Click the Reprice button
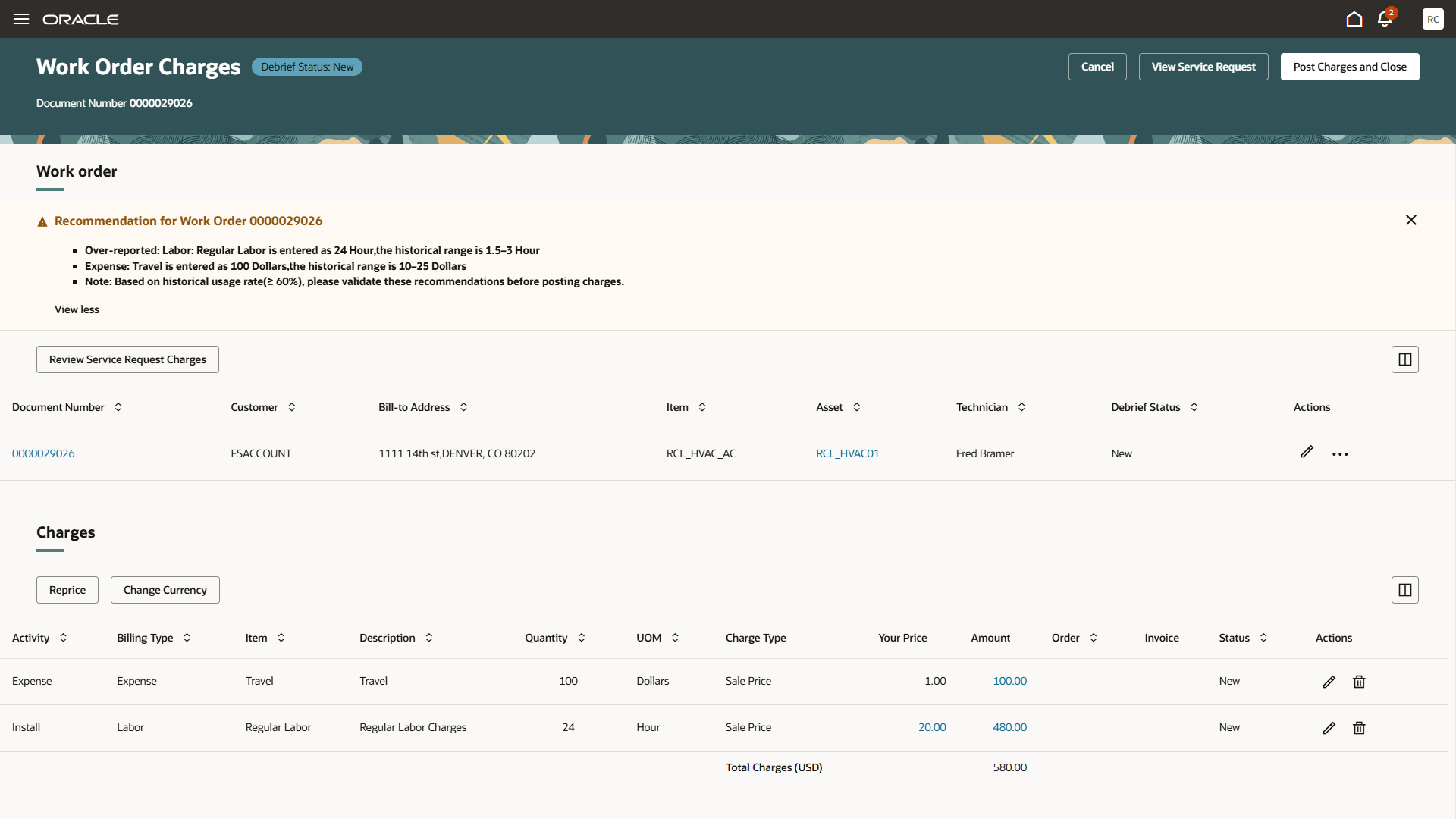Image resolution: width=1456 pixels, height=819 pixels. tap(67, 590)
